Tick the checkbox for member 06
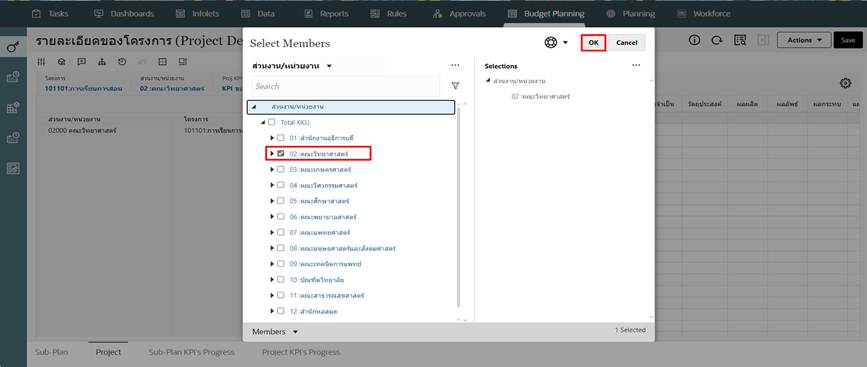The width and height of the screenshot is (867, 367). point(281,217)
